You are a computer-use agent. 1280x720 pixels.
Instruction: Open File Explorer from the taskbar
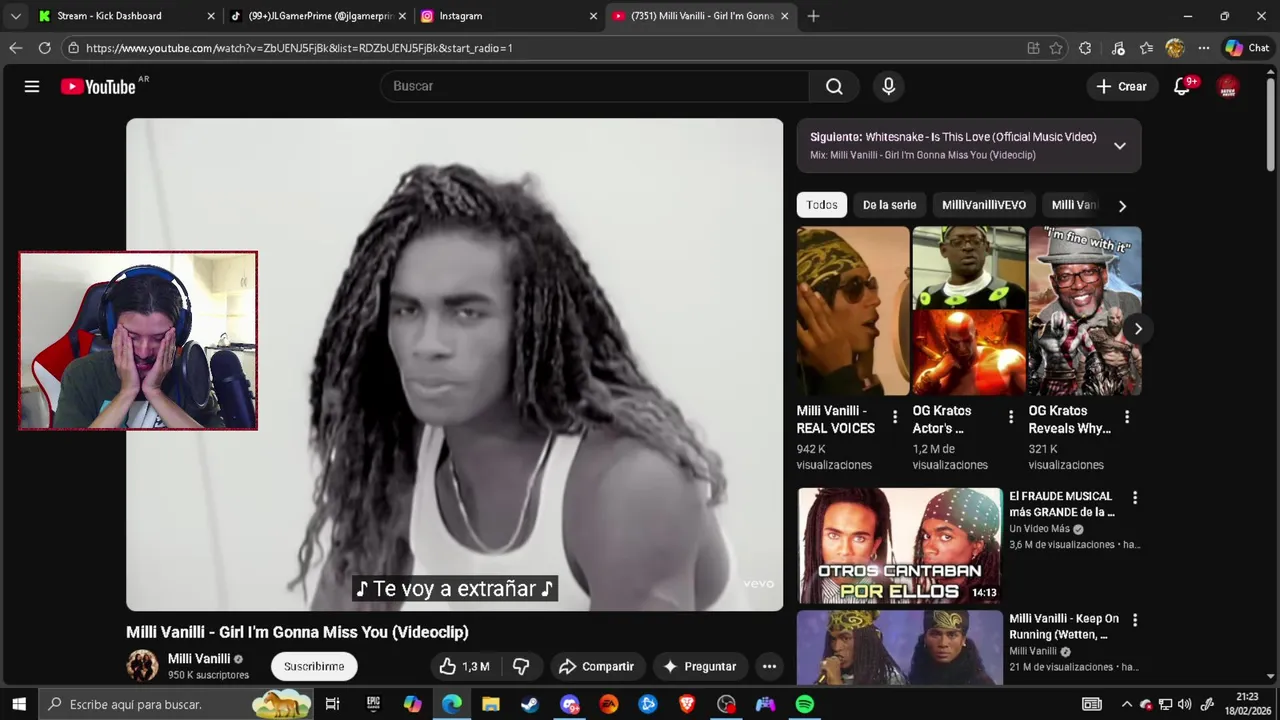[x=491, y=704]
